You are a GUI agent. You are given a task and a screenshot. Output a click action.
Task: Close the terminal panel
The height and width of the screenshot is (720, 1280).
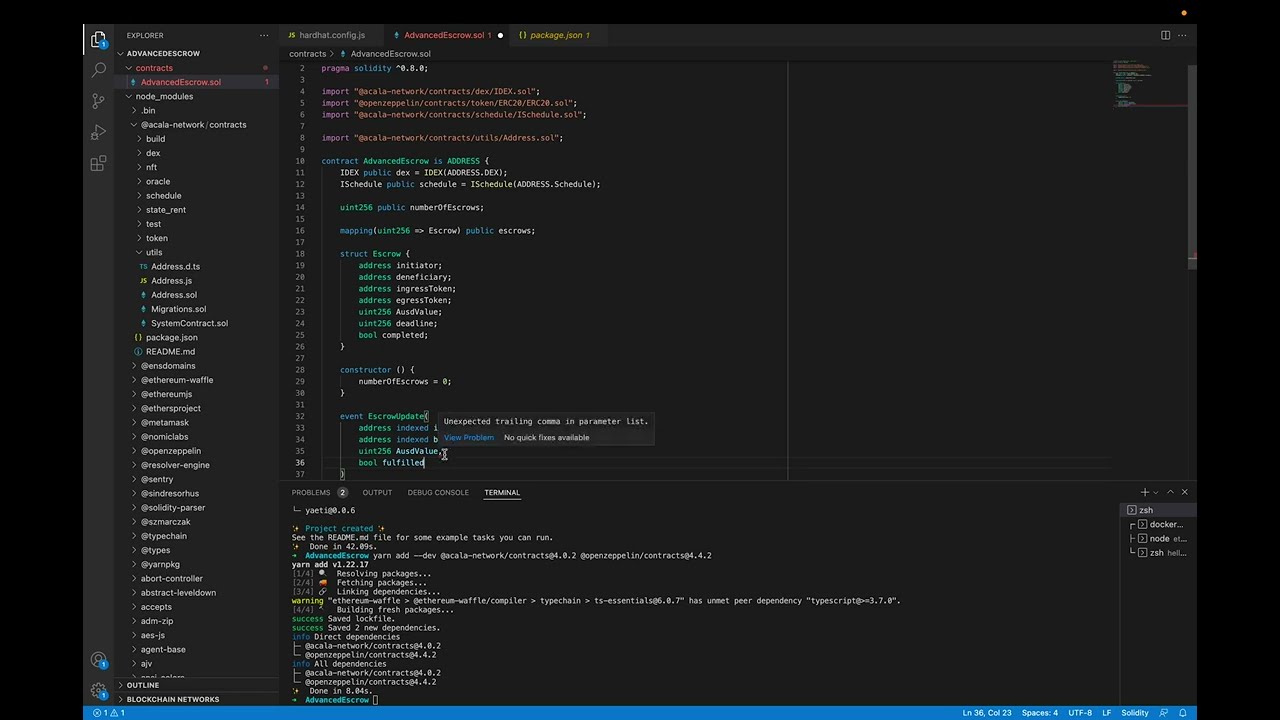click(1184, 492)
